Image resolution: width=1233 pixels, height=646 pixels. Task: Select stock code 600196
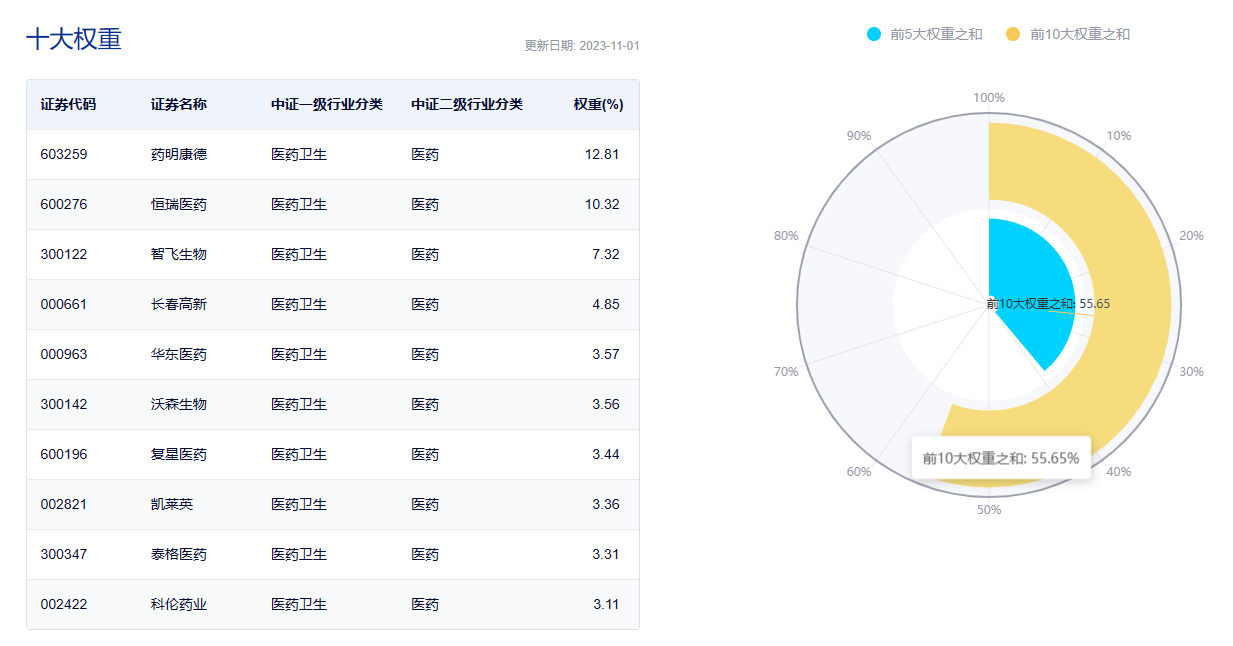pyautogui.click(x=64, y=454)
